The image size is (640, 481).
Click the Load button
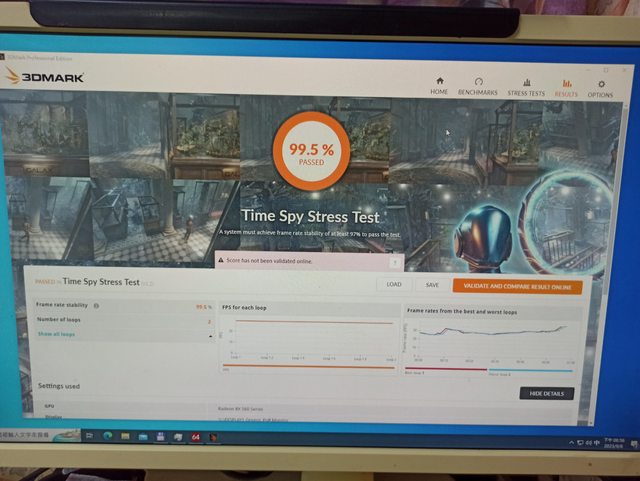coord(394,285)
